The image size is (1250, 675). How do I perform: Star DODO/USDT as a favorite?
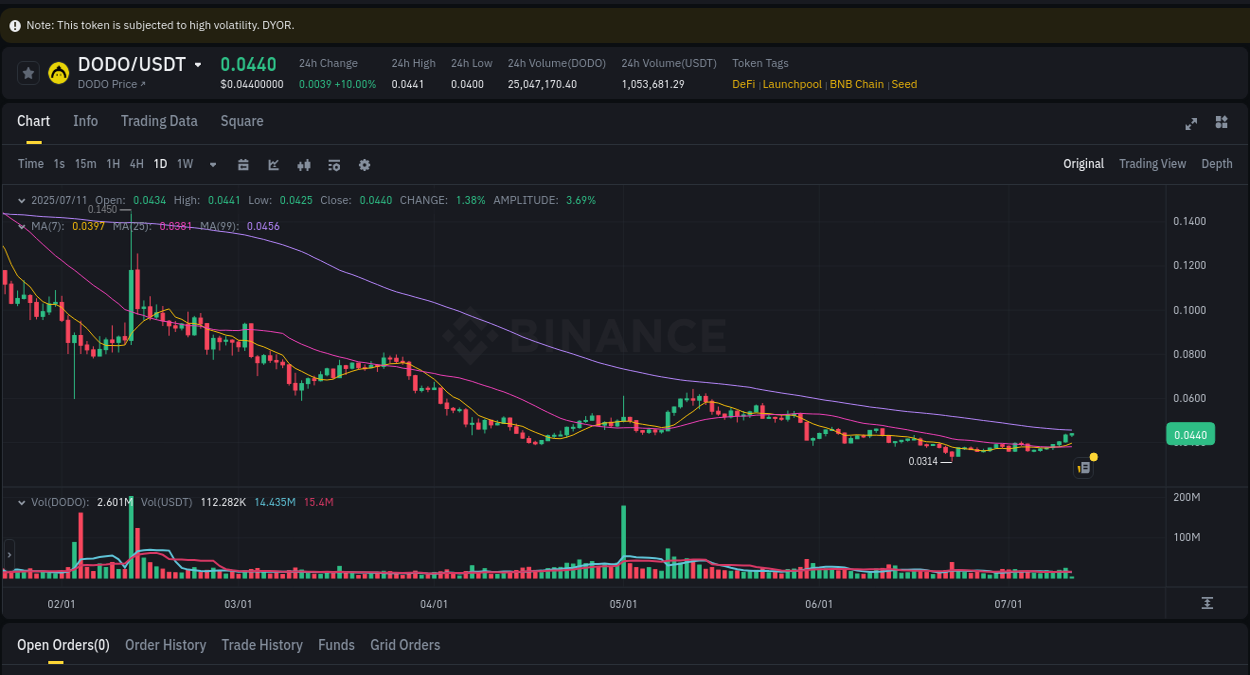point(28,72)
